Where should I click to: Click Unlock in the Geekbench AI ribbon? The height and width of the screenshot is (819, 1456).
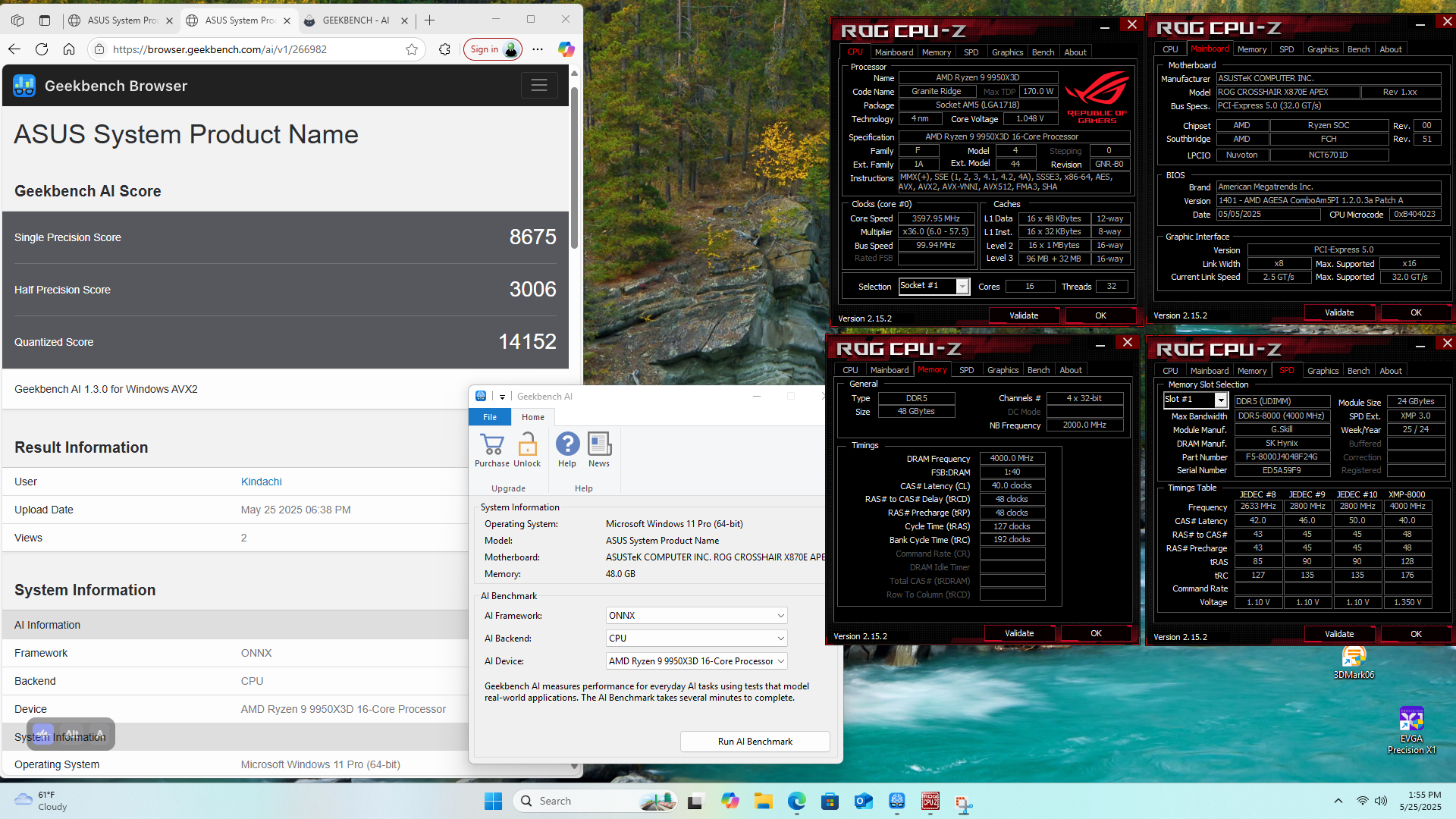point(527,449)
